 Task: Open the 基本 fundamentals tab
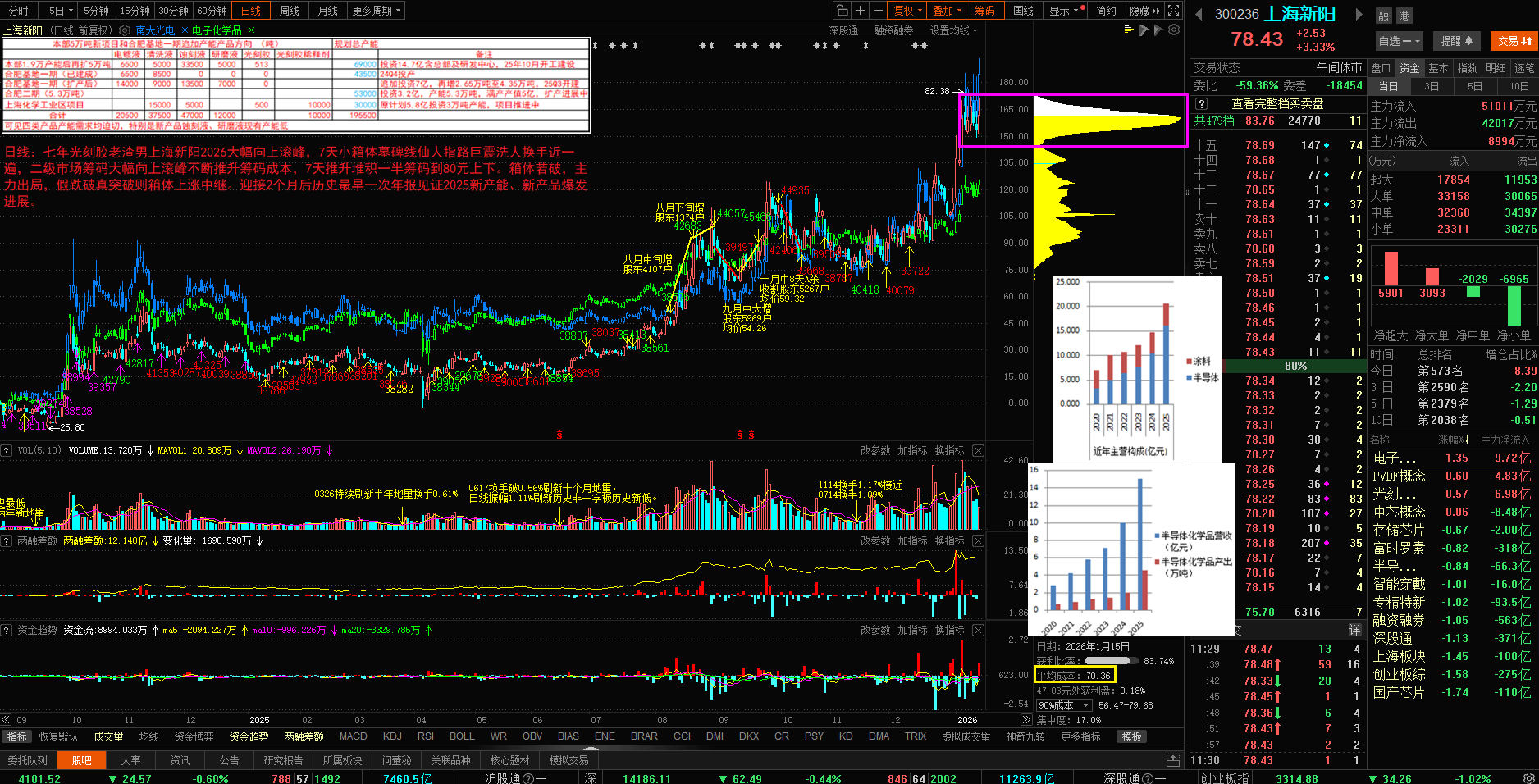(1438, 68)
